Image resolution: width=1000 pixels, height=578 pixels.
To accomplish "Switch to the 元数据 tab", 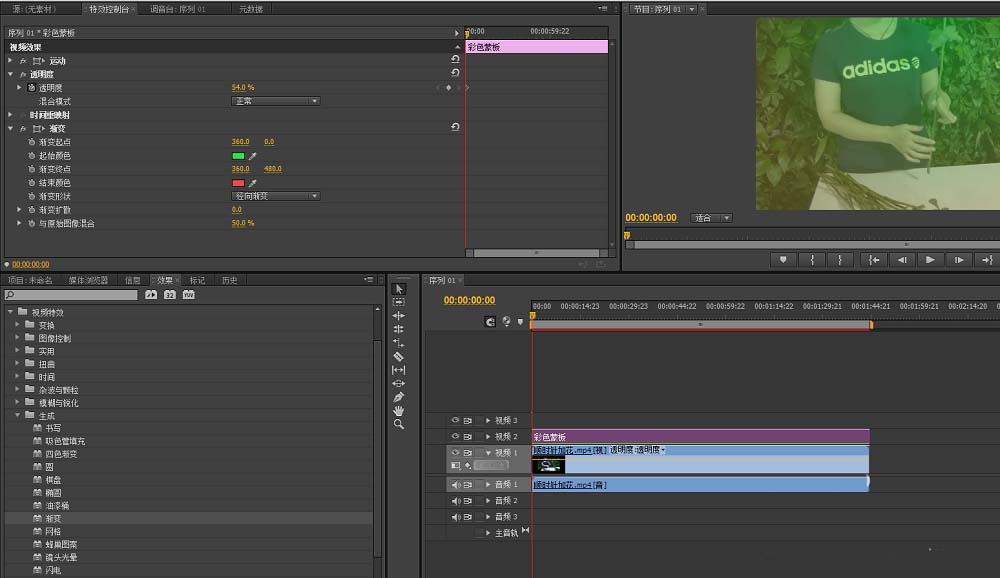I will [x=250, y=9].
